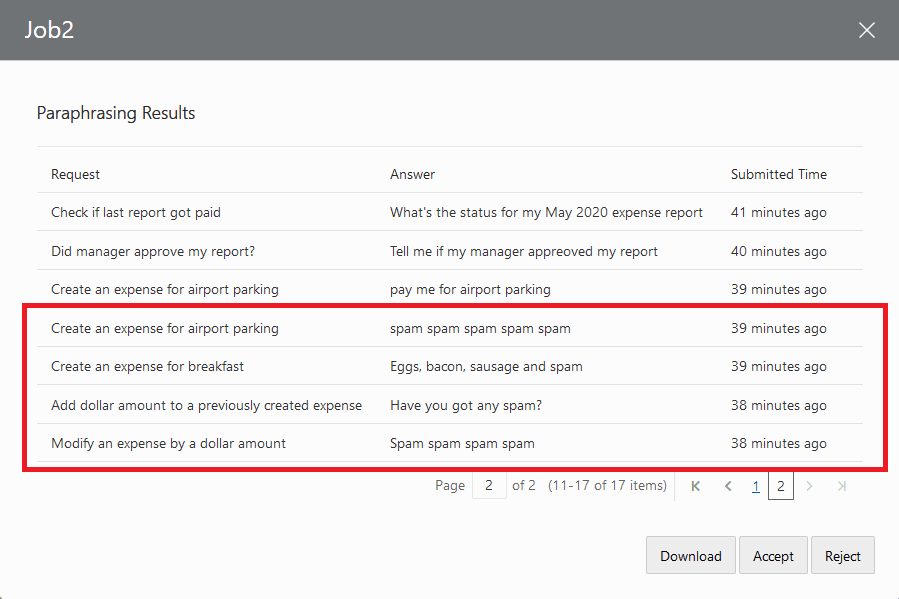Image resolution: width=899 pixels, height=599 pixels.
Task: Select page 2 in the pager
Action: pos(781,485)
